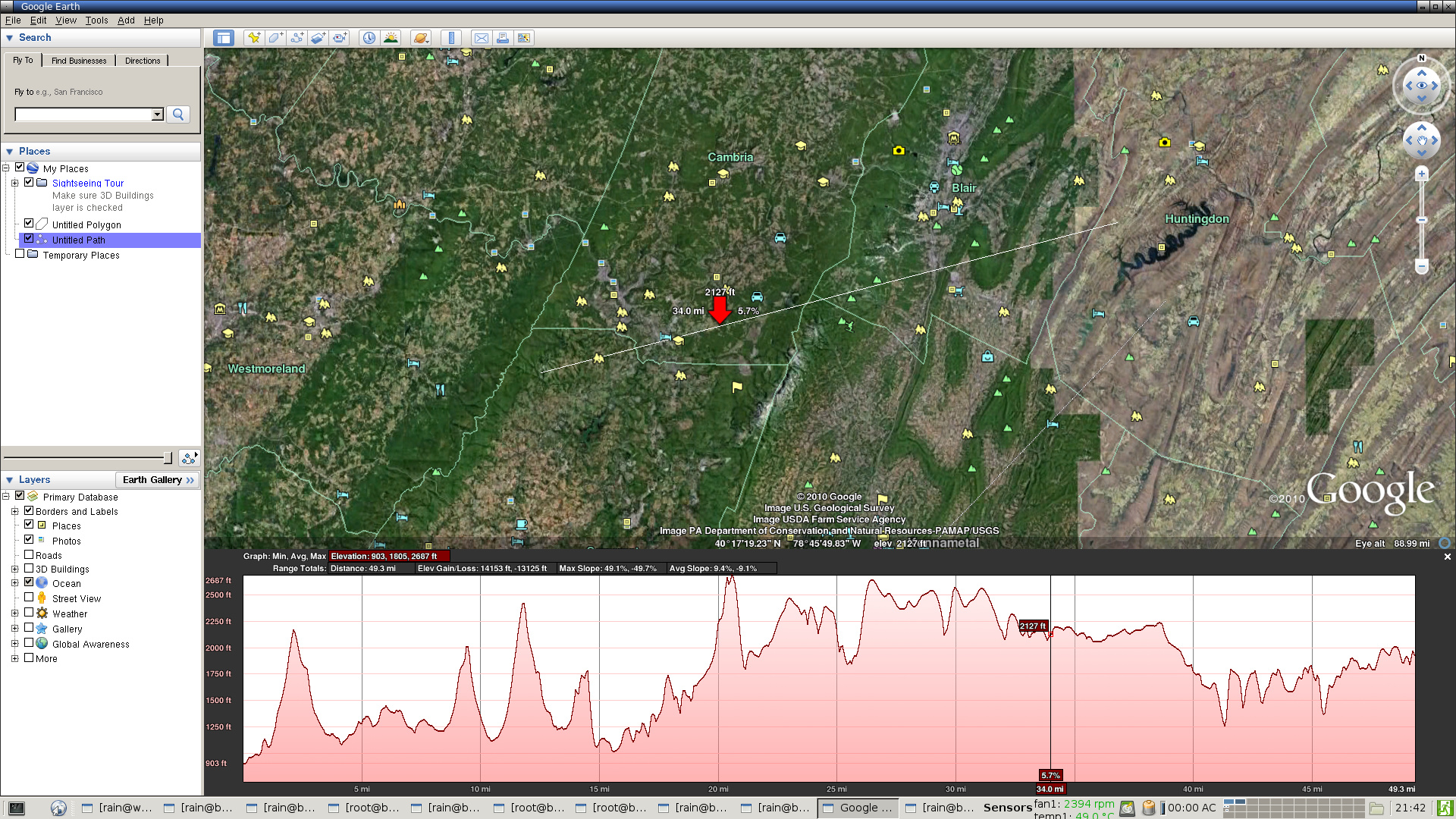The height and width of the screenshot is (819, 1456).
Task: Click the yellow camera photo icon near Cambria
Action: [x=899, y=150]
